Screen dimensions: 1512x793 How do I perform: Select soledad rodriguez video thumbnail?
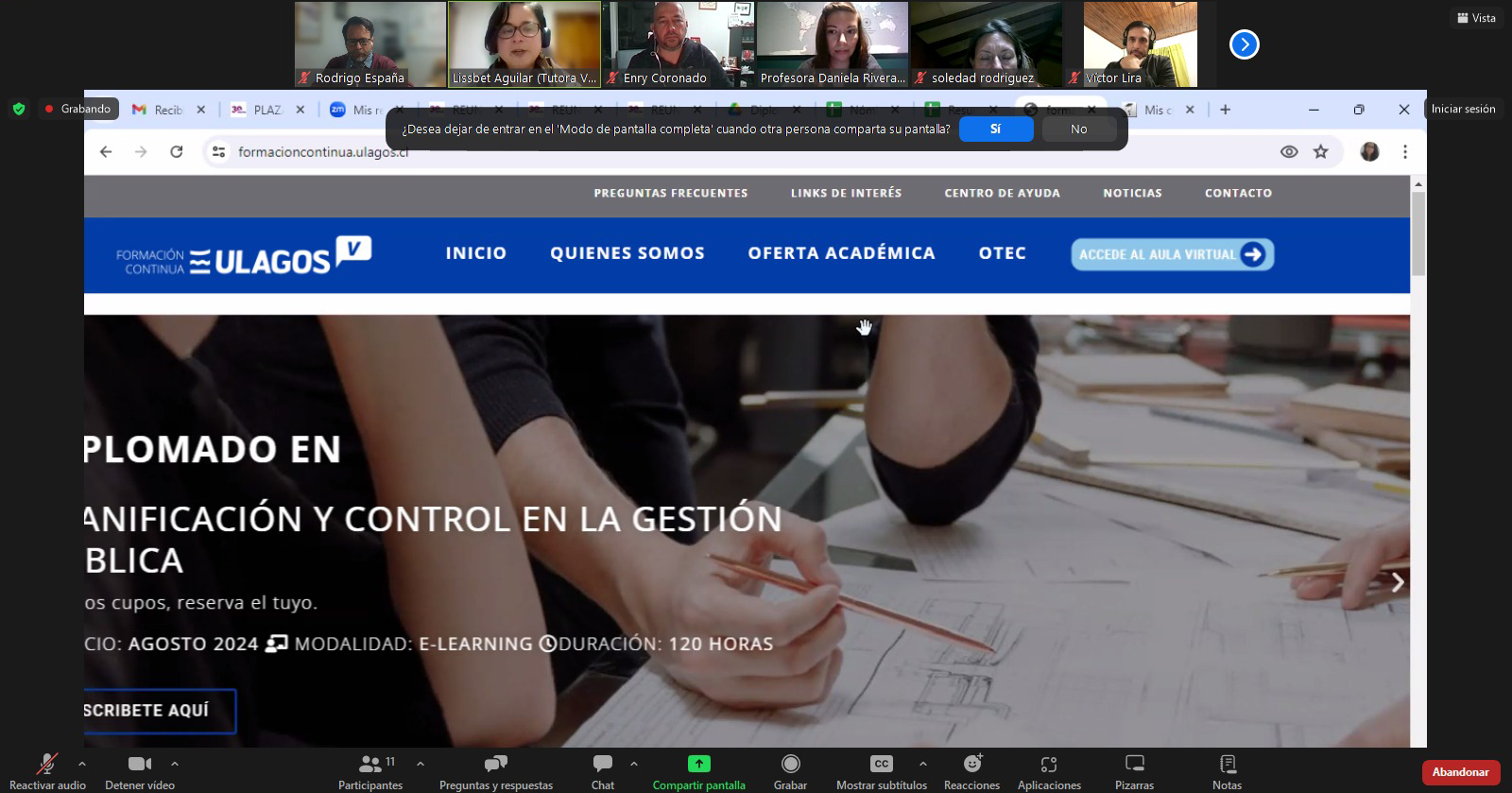[987, 44]
